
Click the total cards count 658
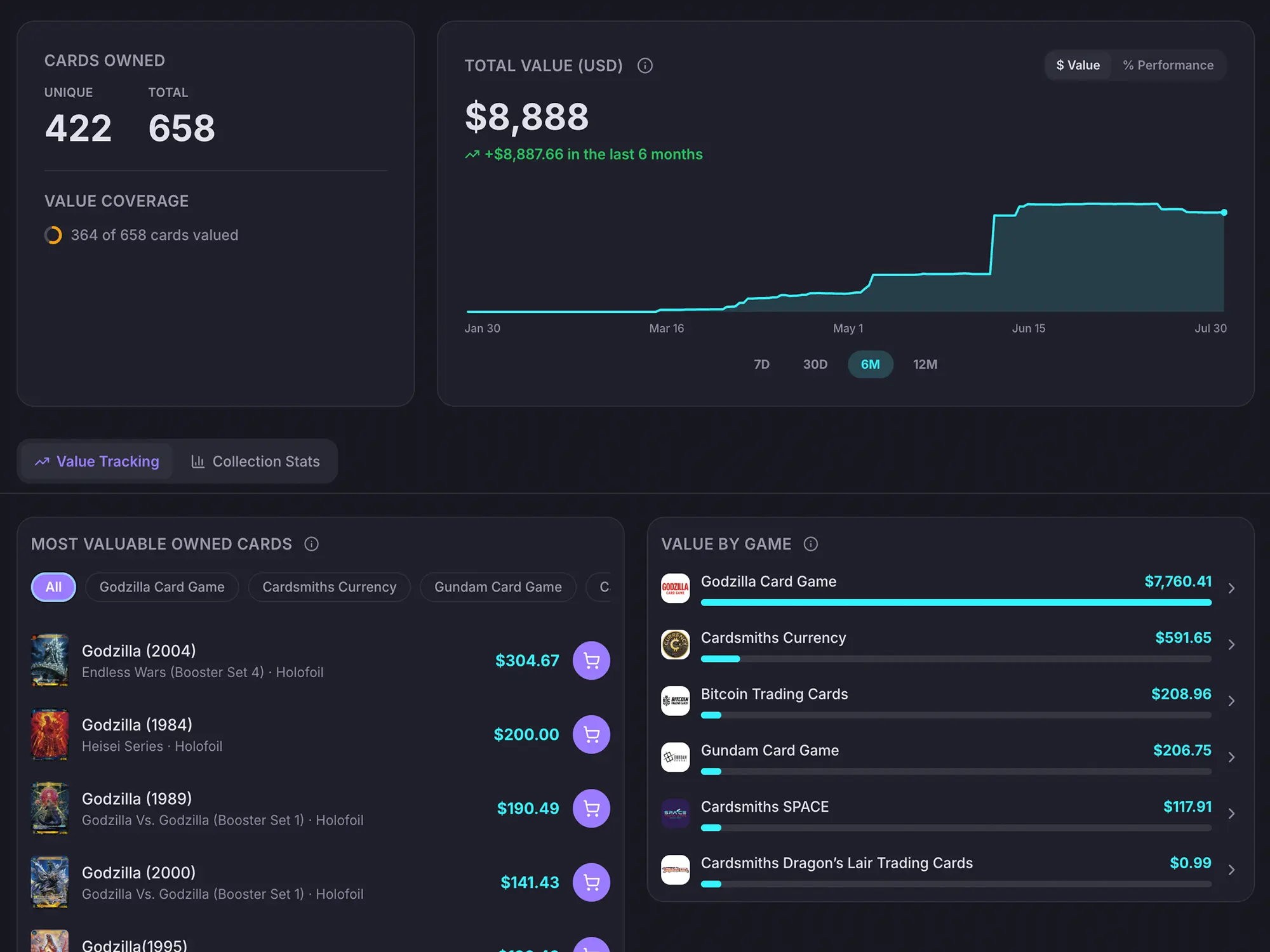(x=182, y=128)
